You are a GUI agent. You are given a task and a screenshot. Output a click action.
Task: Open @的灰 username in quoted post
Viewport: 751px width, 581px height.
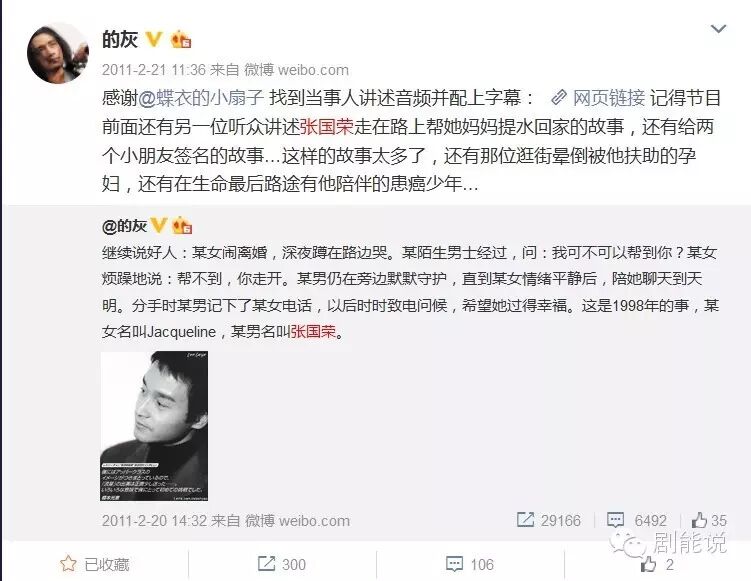pos(124,225)
